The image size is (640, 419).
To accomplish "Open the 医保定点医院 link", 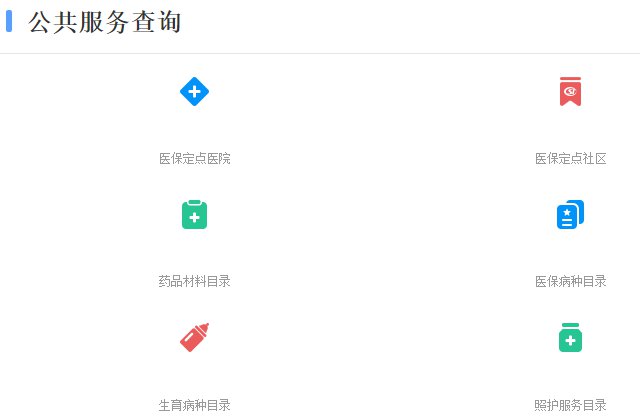I will tap(195, 158).
